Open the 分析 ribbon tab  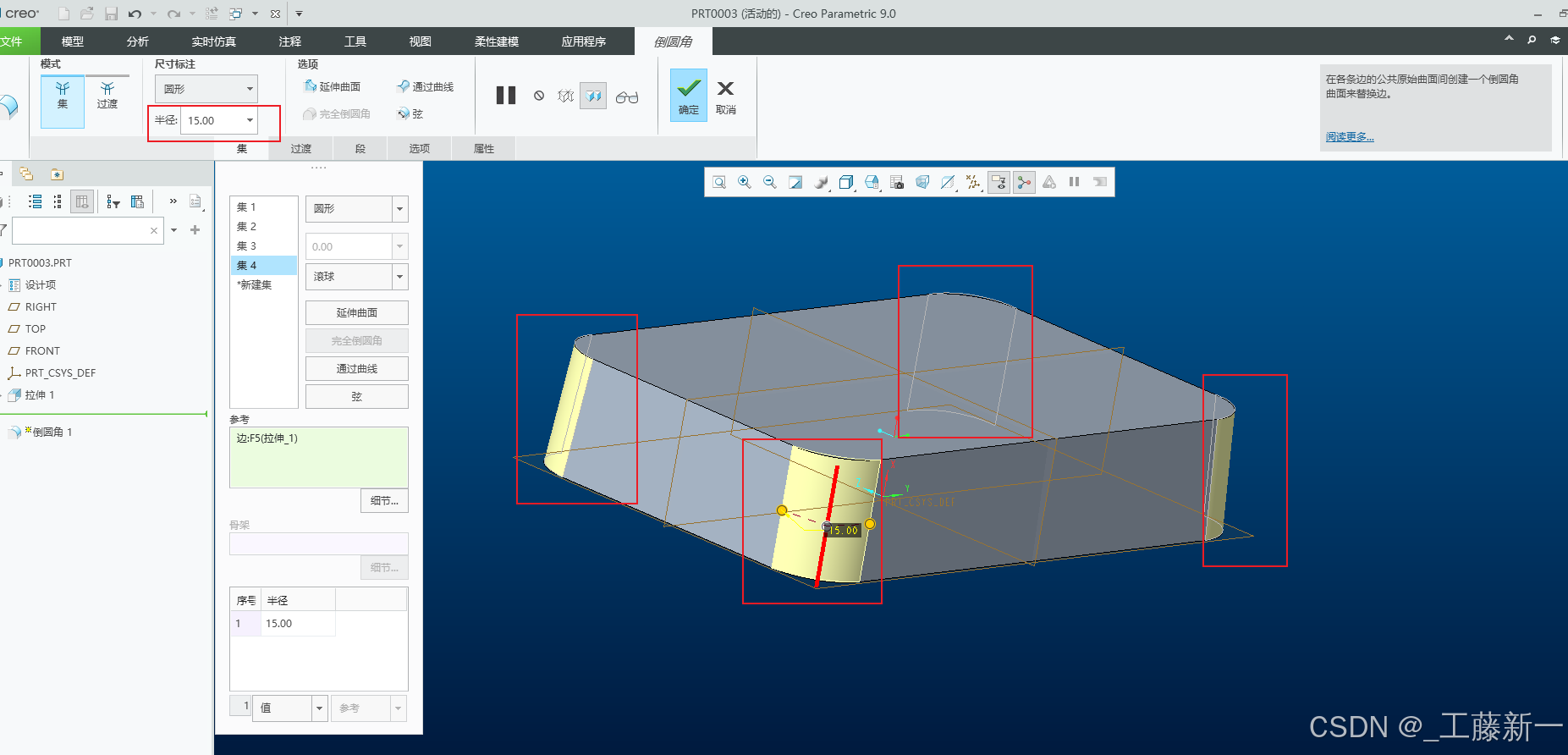138,41
